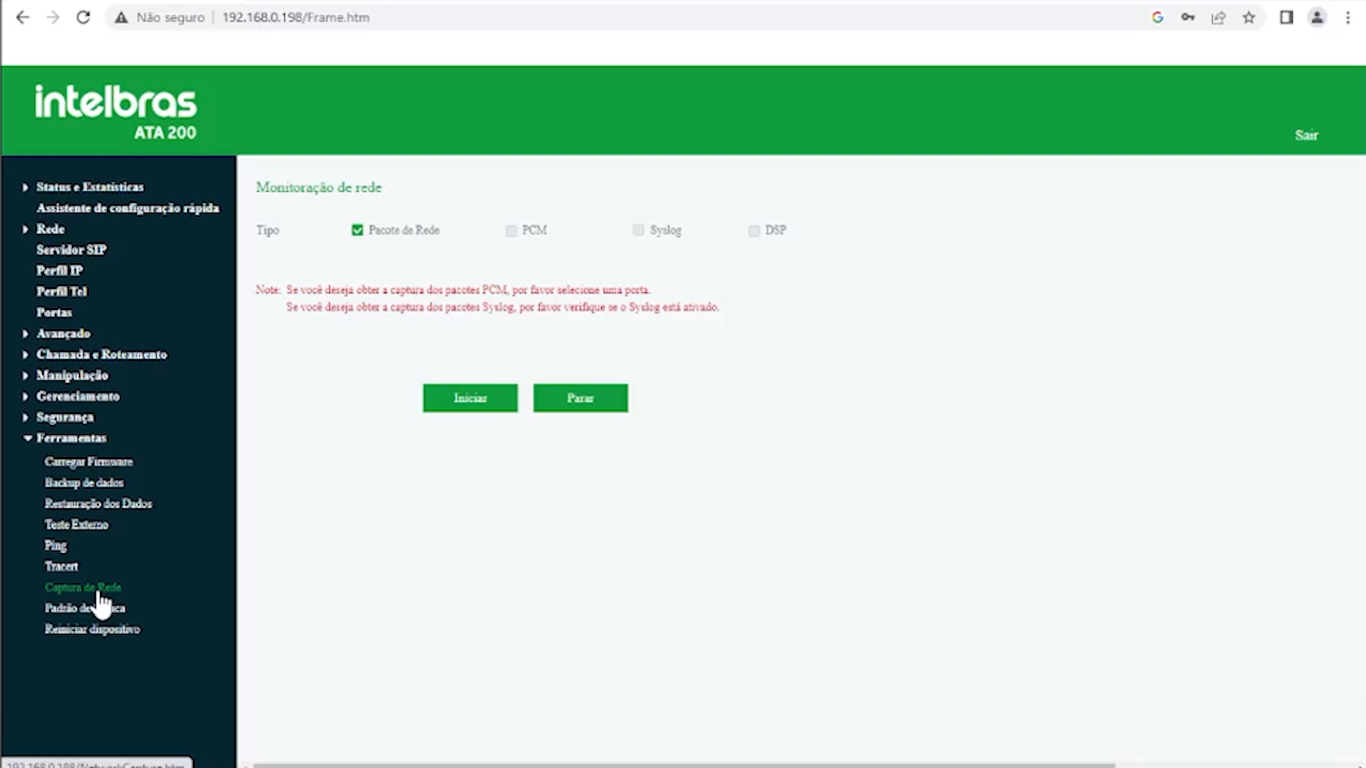
Task: Open the password key icon
Action: [1188, 17]
